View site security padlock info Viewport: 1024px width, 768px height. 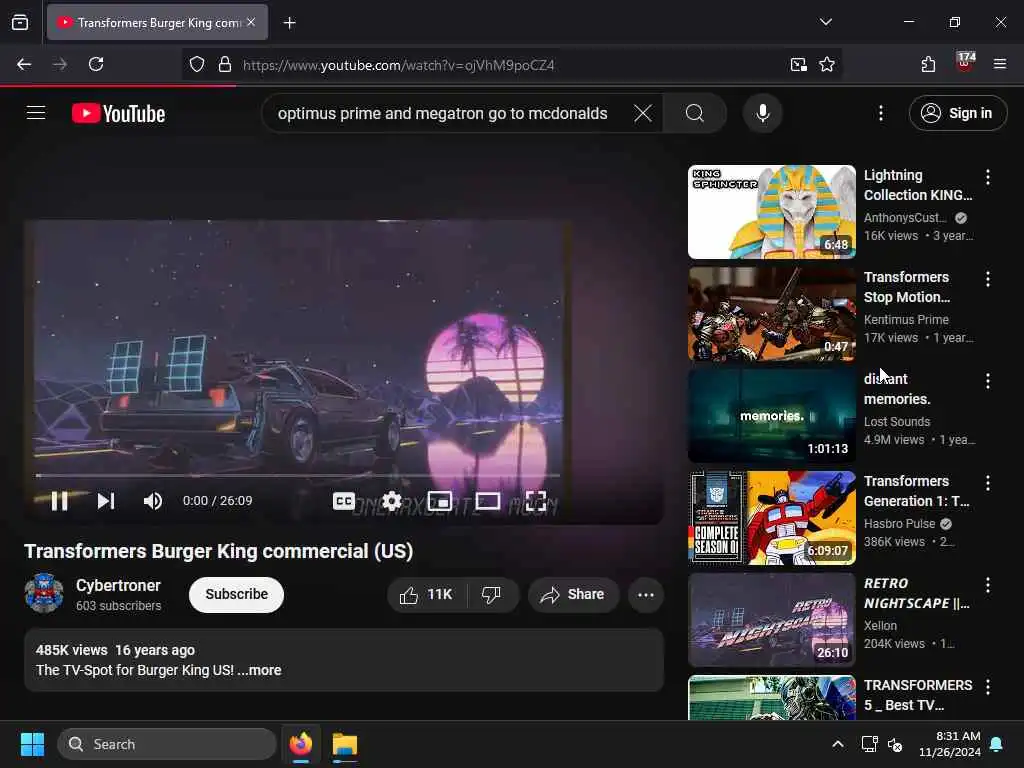(x=225, y=65)
